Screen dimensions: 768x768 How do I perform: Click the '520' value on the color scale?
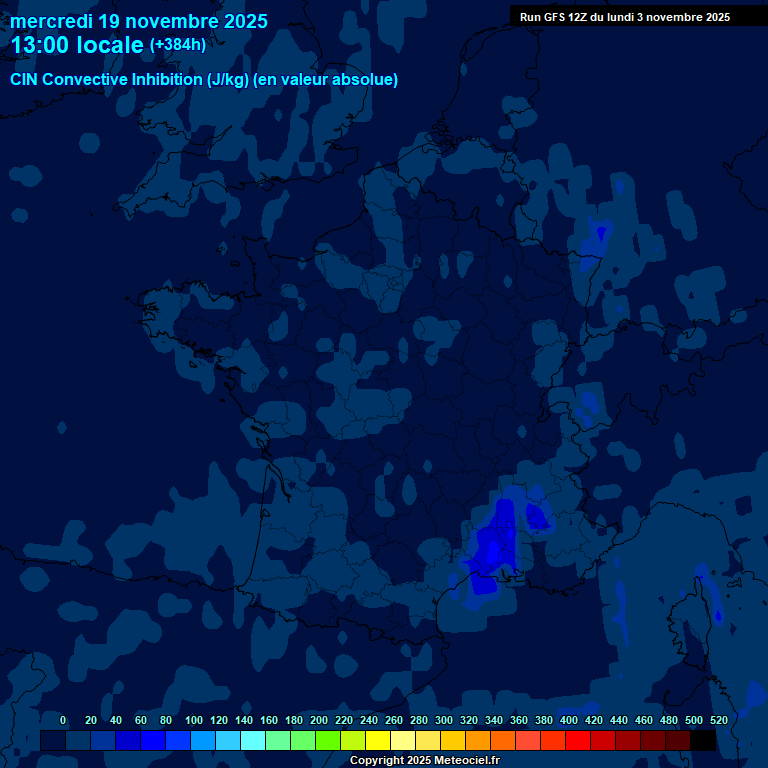(718, 720)
